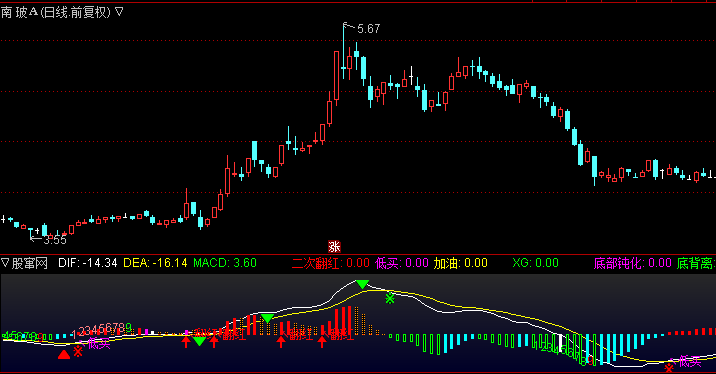Viewport: 716px width, 374px height.
Task: Click the red 涨 badge below the chart
Action: 334,247
